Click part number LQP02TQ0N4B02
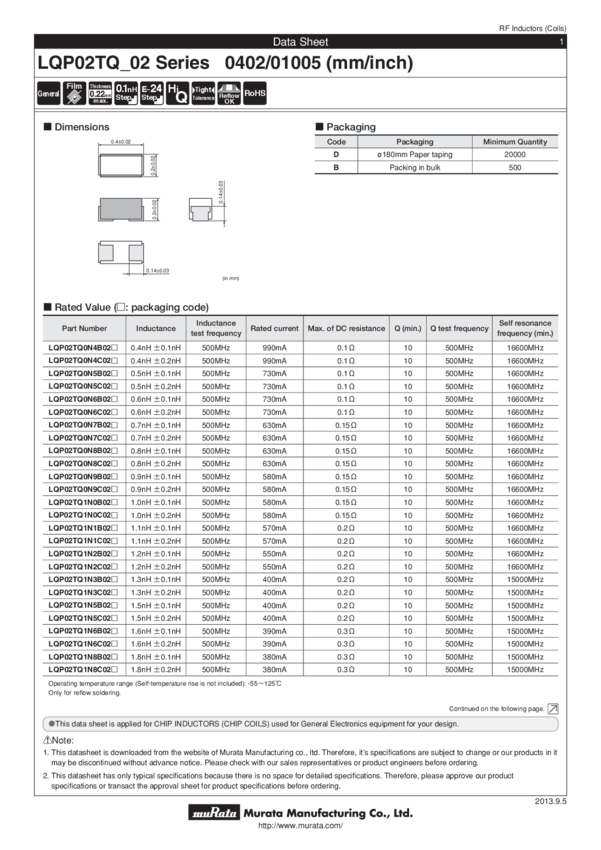This screenshot has height=850, width=601. click(83, 347)
